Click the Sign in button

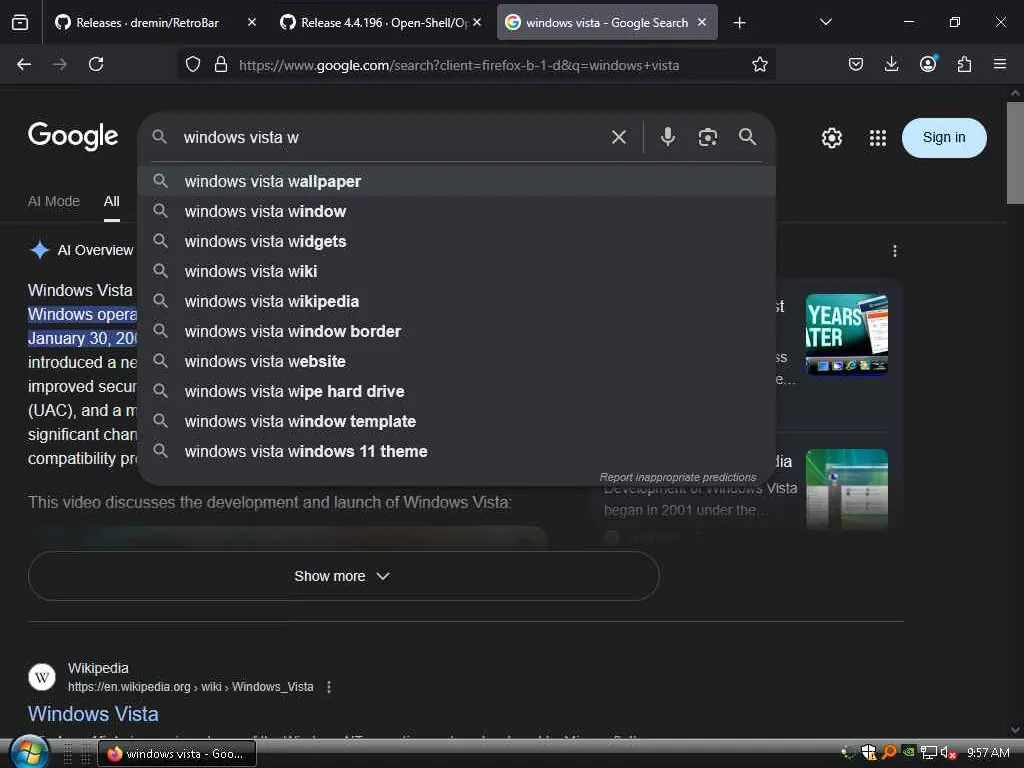click(944, 138)
